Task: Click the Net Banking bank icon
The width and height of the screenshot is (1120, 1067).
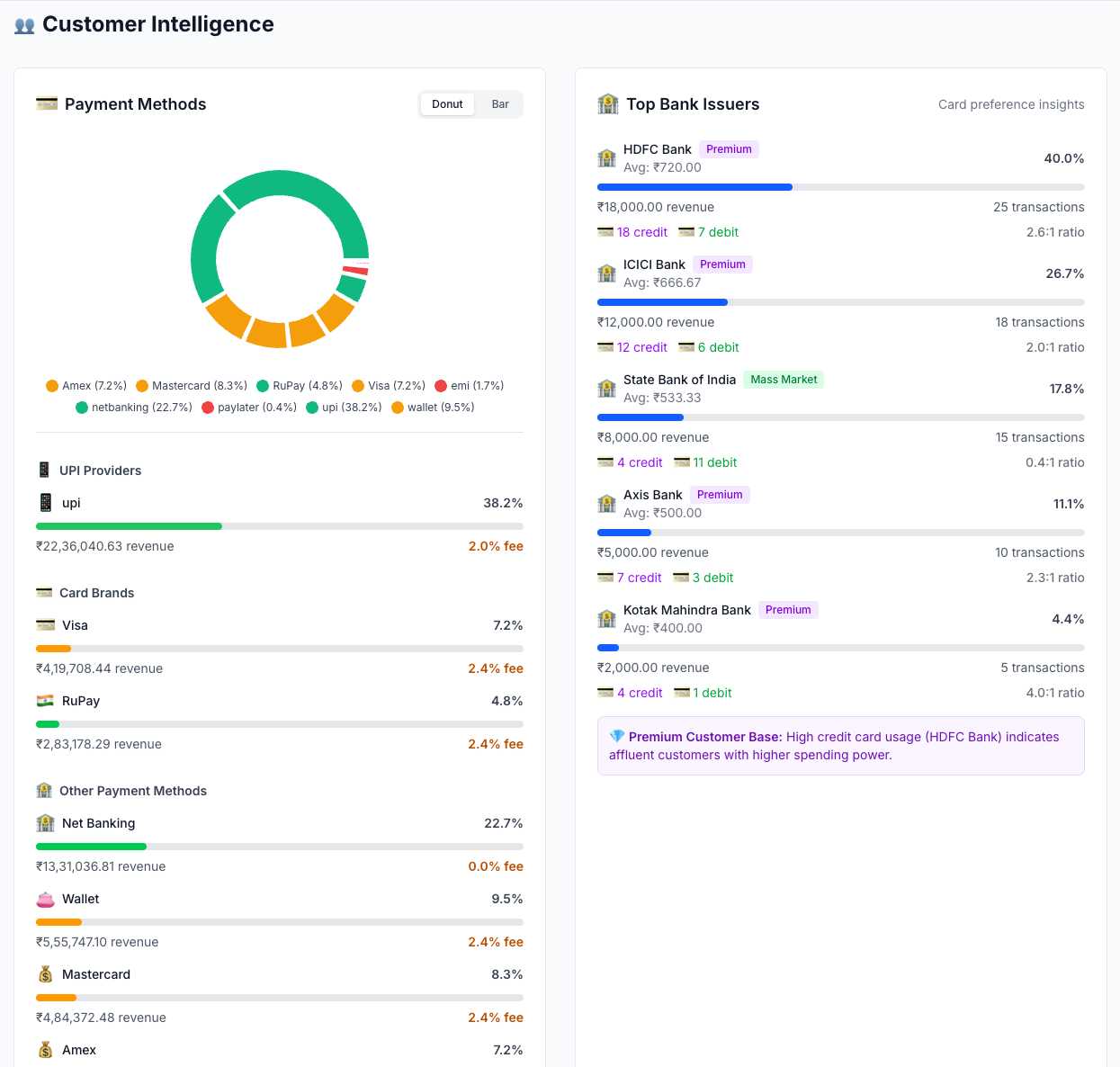Action: click(x=46, y=822)
